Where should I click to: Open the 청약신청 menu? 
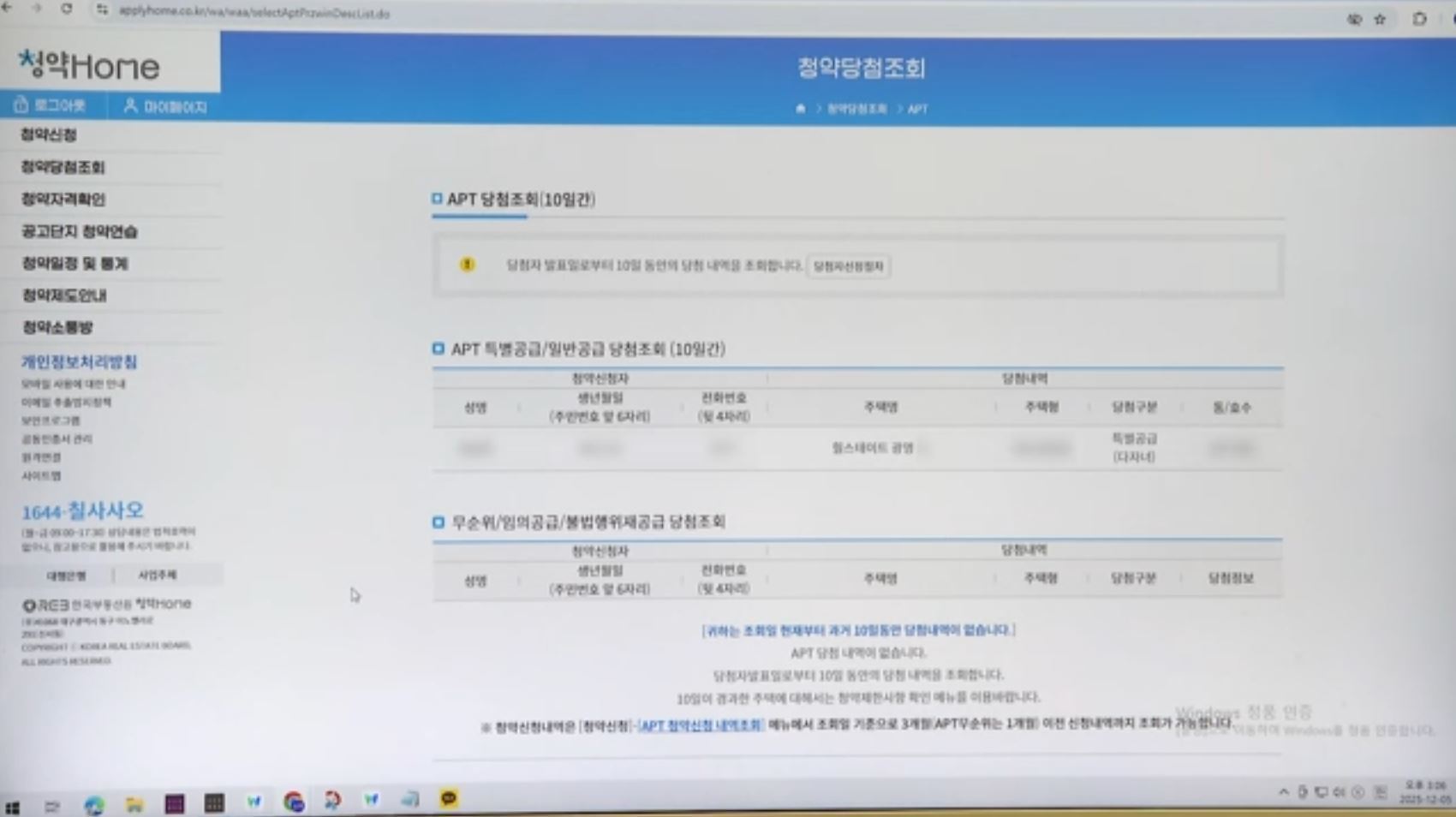[49, 134]
